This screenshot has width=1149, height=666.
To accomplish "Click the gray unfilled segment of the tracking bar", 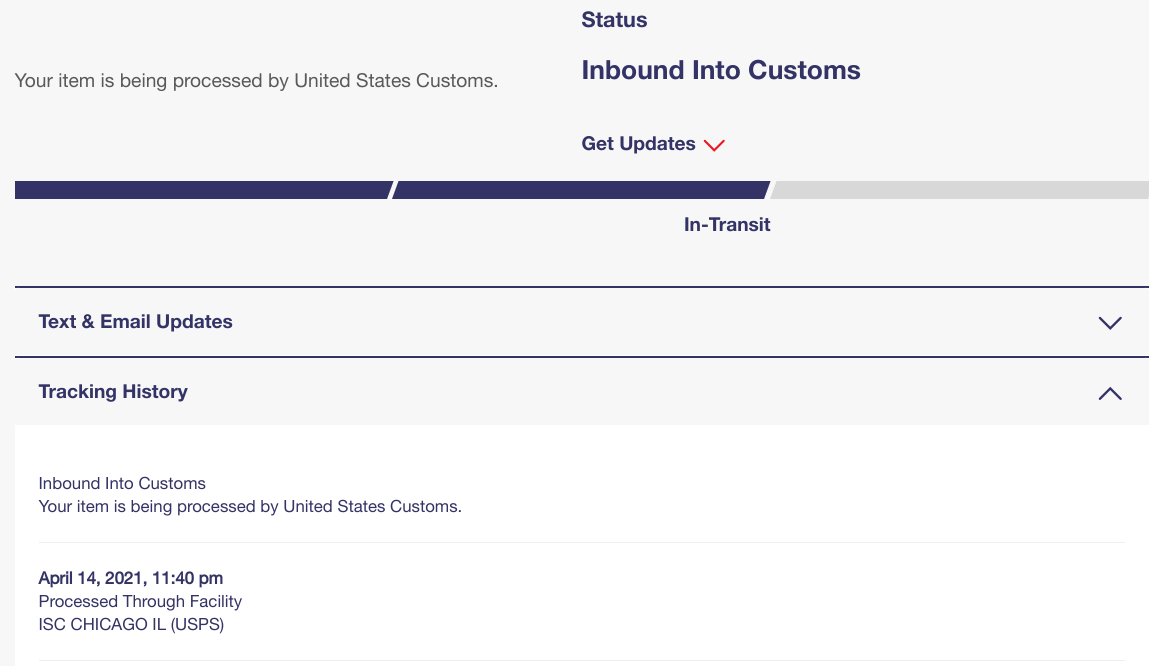I will [x=960, y=189].
